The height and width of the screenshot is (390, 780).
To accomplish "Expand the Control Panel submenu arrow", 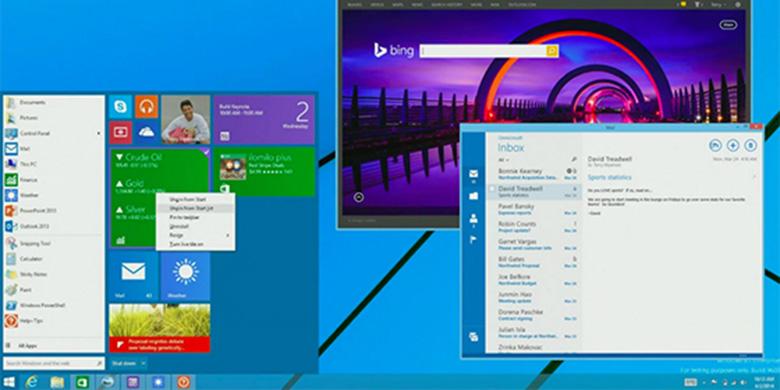I will pos(98,133).
